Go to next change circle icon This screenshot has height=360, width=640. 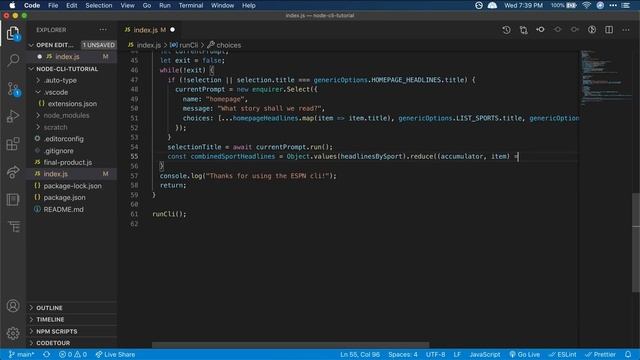(575, 30)
